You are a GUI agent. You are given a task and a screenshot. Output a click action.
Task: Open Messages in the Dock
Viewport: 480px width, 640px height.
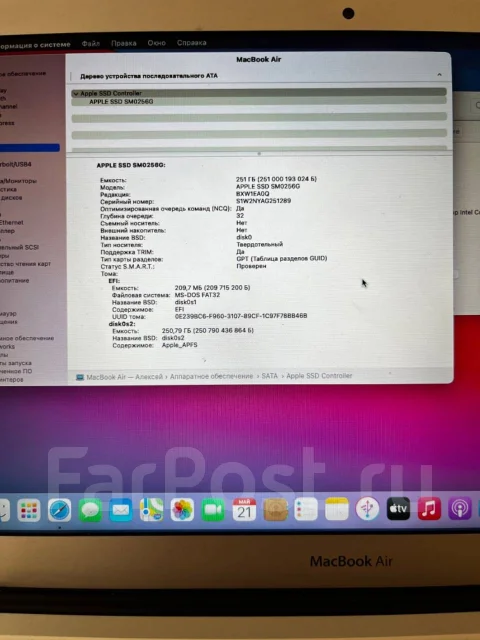(90, 510)
